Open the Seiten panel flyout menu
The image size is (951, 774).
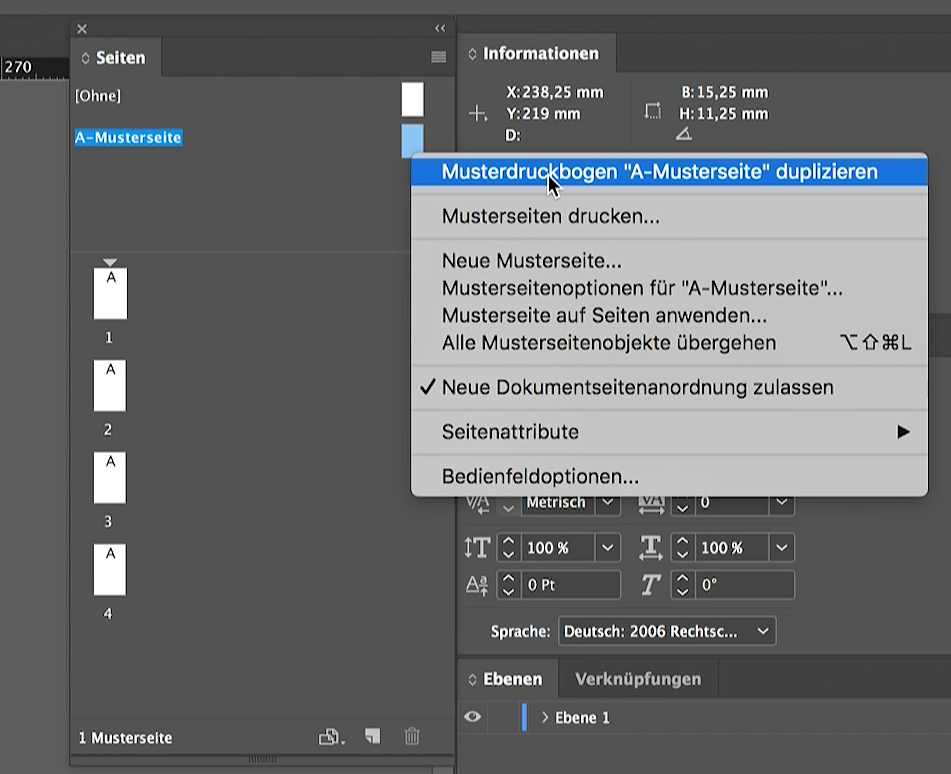(x=438, y=58)
